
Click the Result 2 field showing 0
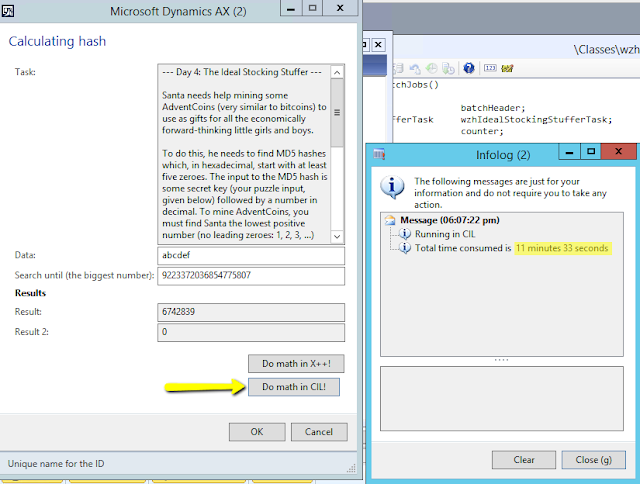tap(251, 332)
